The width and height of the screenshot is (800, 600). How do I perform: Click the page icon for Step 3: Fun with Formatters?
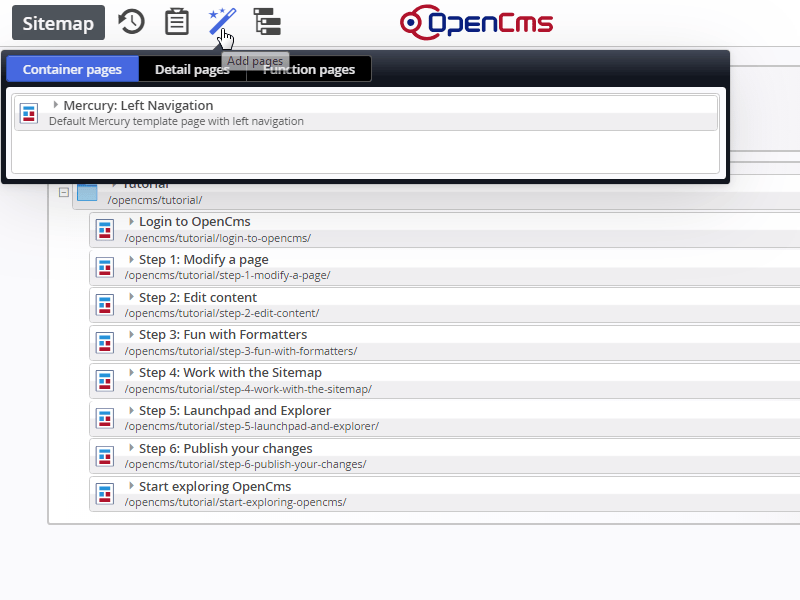[105, 342]
